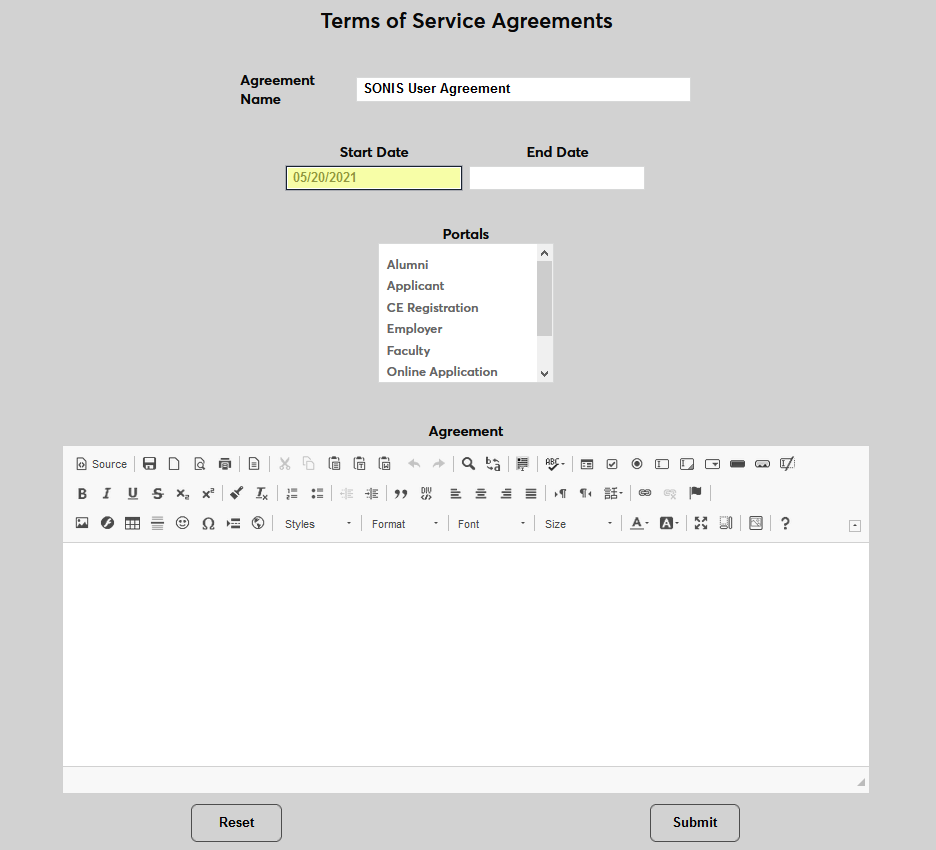Switch the editor to Source view
The width and height of the screenshot is (936, 850).
point(100,463)
